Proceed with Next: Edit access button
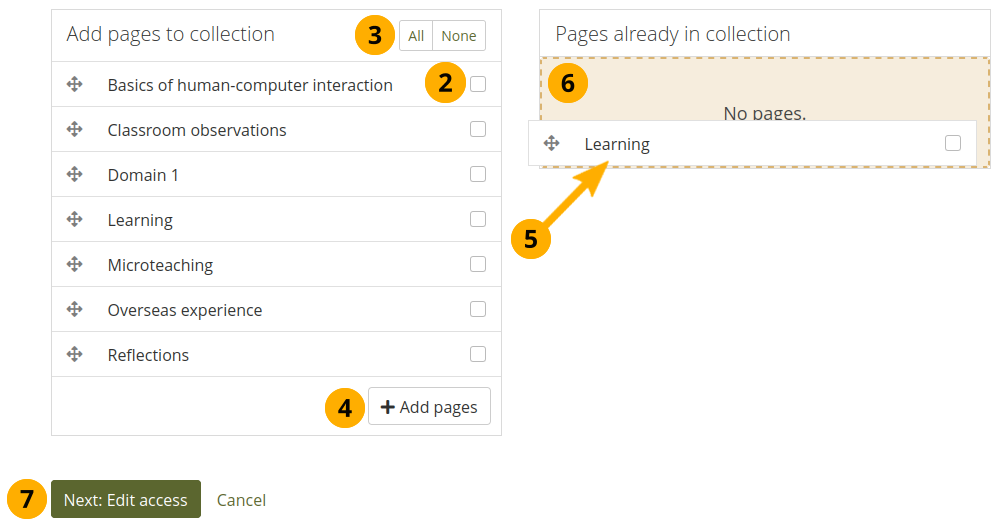The height and width of the screenshot is (528, 999). pos(126,500)
